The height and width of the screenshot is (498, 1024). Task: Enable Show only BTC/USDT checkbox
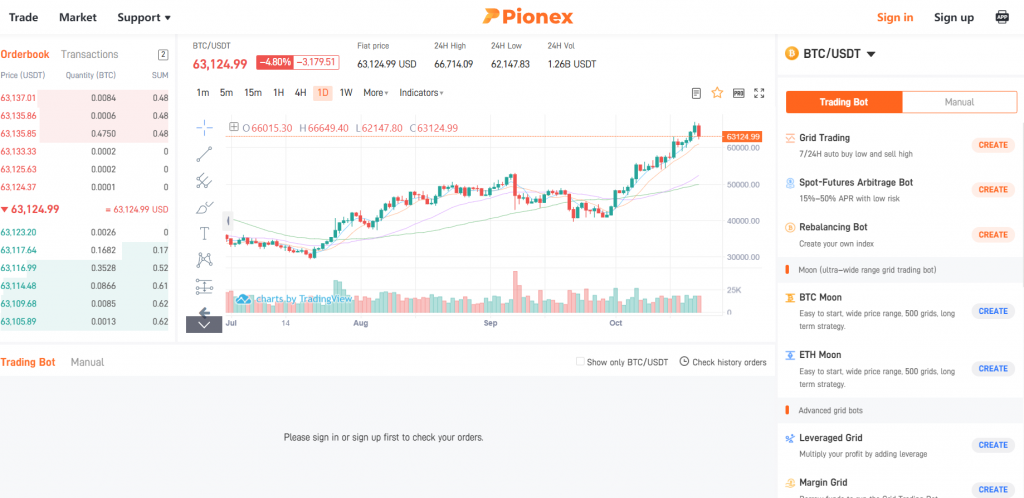point(580,361)
